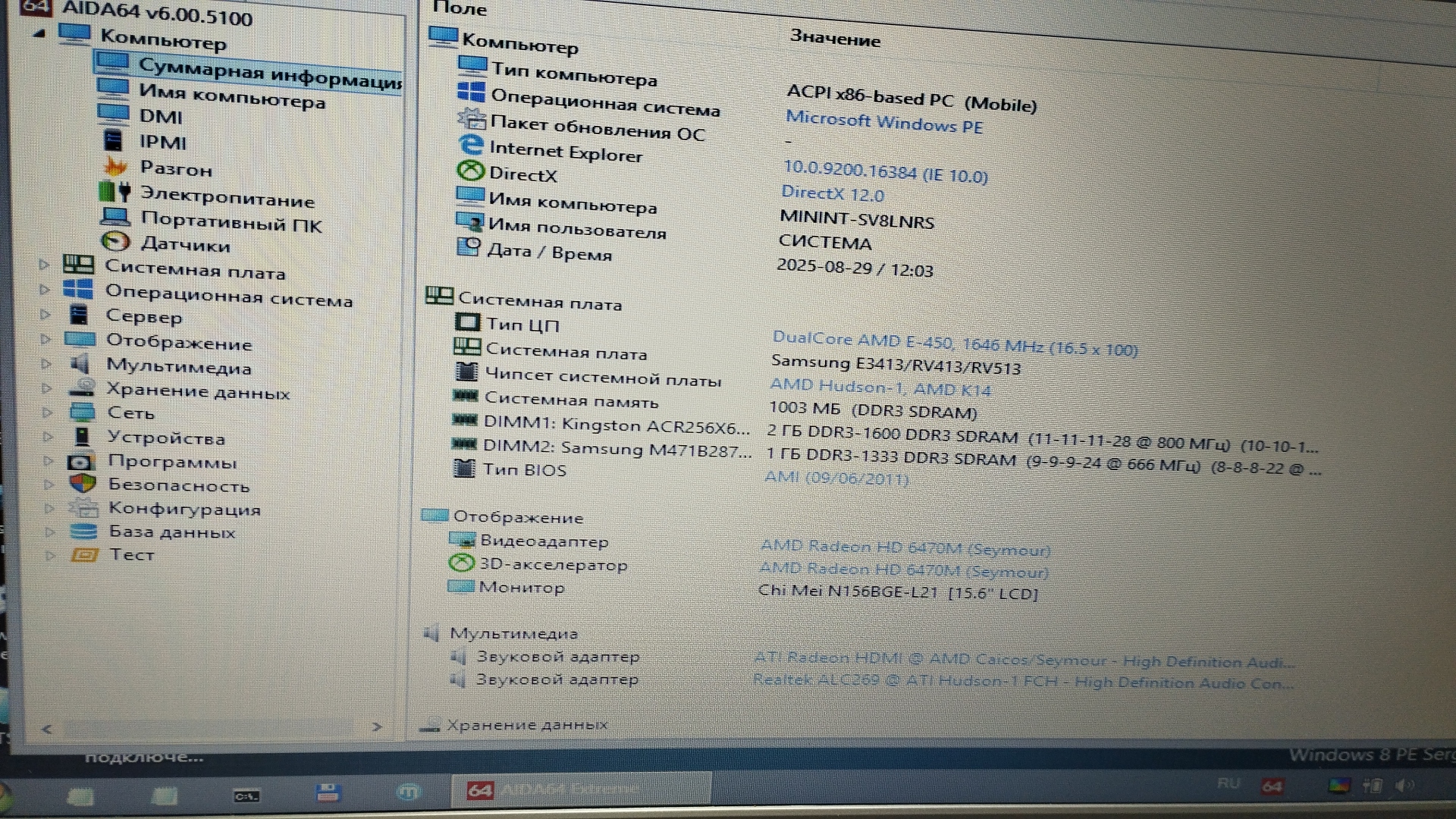Click the DMI monitor icon
This screenshot has width=1456, height=819.
point(113,113)
